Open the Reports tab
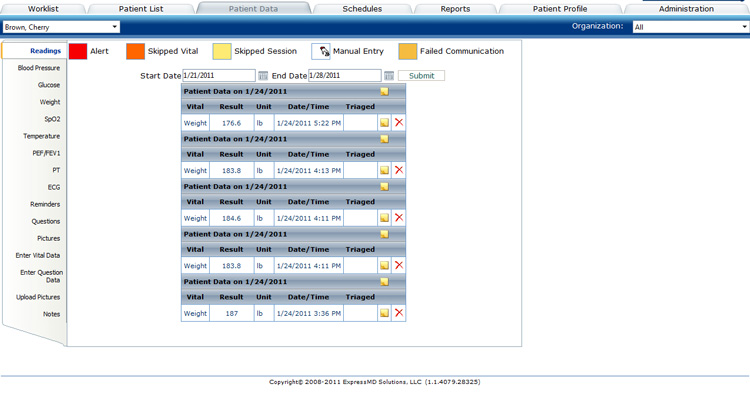The image size is (750, 396). [455, 9]
